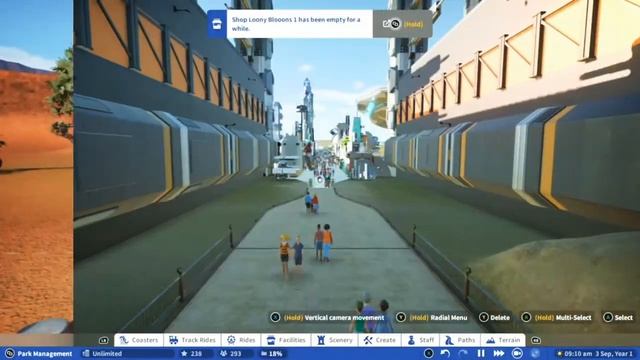This screenshot has width=640, height=360.
Task: Open the Terrain tab
Action: point(503,340)
